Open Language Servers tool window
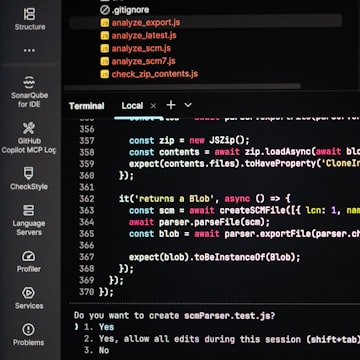 click(29, 220)
